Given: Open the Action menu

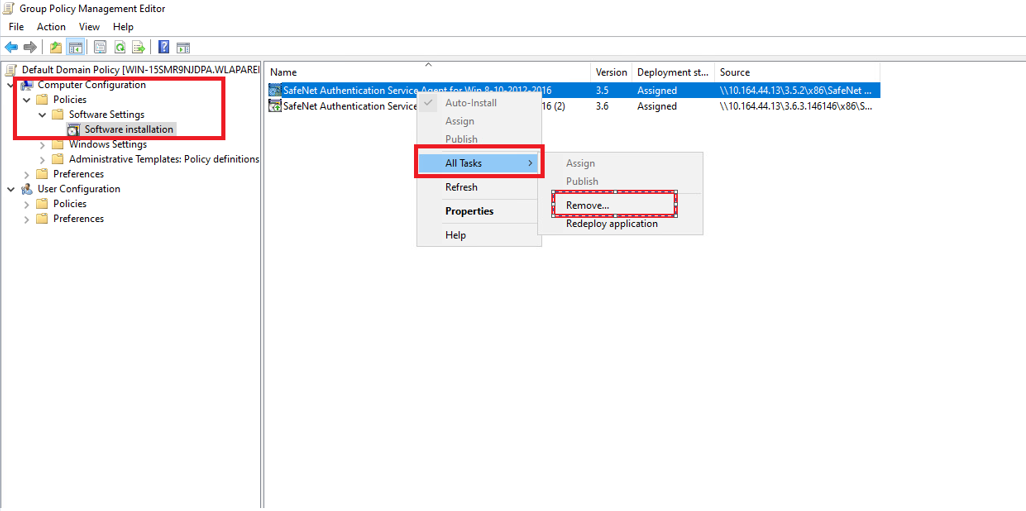Looking at the screenshot, I should (51, 27).
